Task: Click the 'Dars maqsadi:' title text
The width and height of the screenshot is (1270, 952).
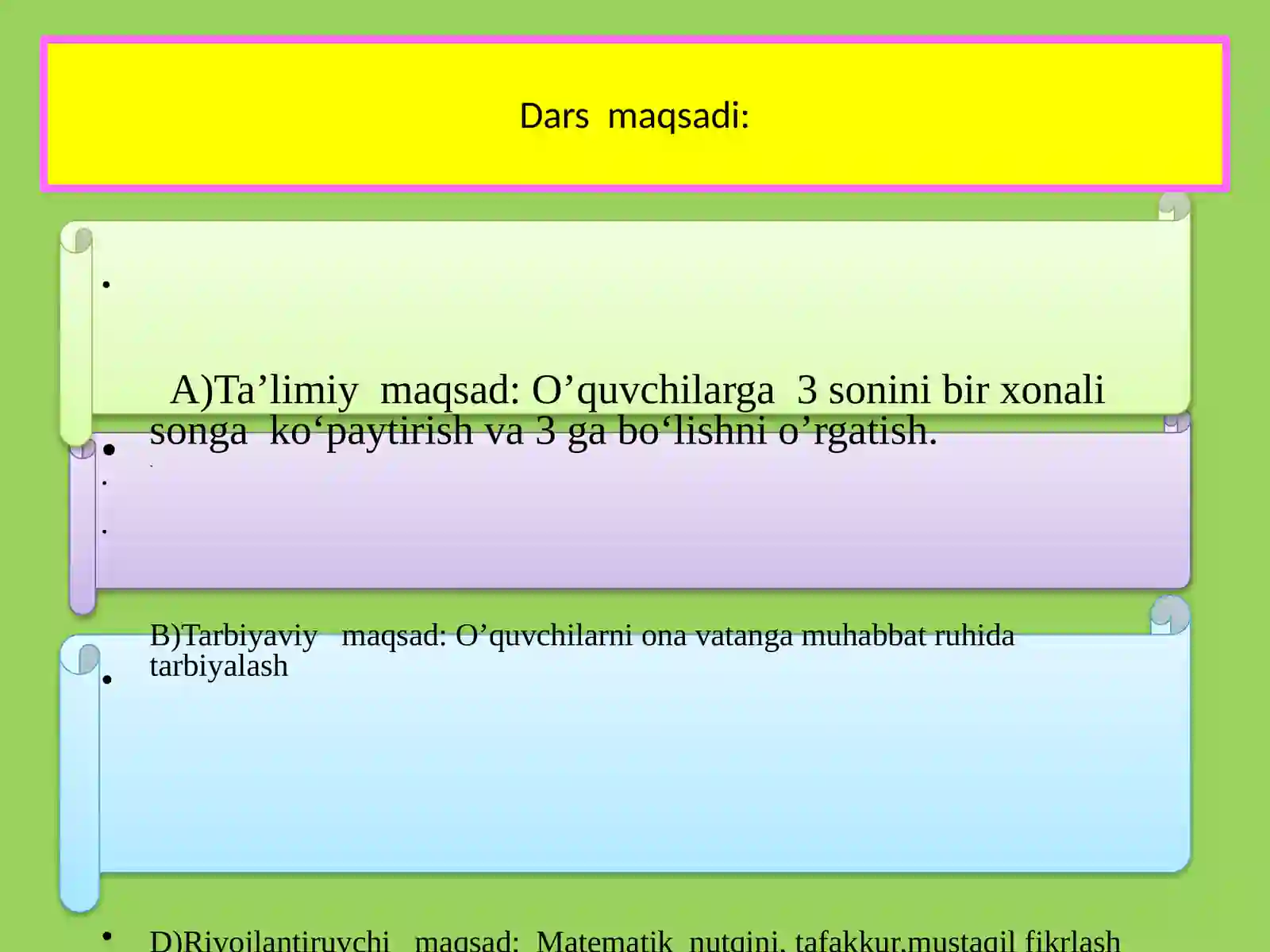Action: [634, 116]
